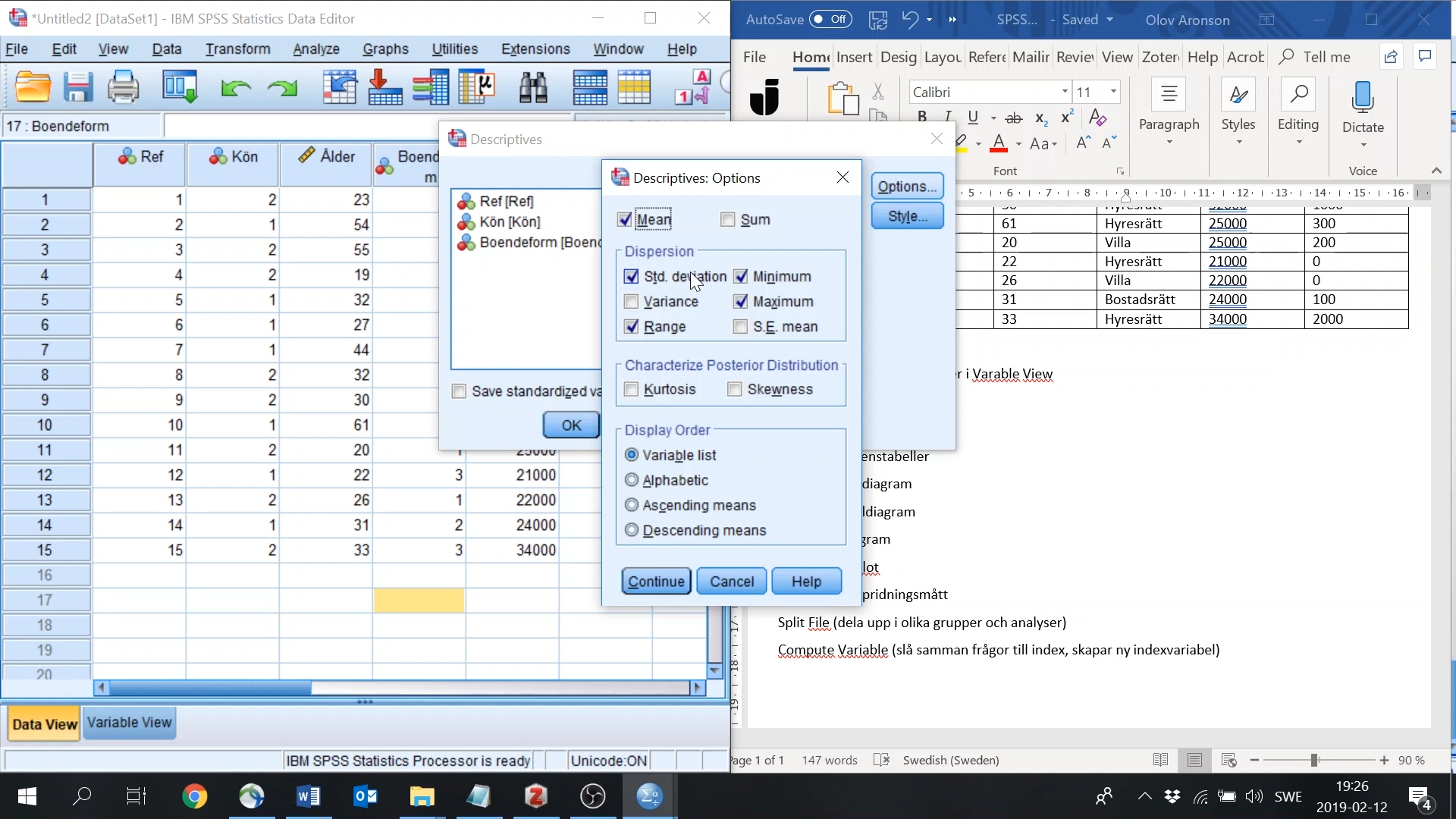Image resolution: width=1456 pixels, height=819 pixels.
Task: Apply superscript formatting in Word
Action: 1067,116
